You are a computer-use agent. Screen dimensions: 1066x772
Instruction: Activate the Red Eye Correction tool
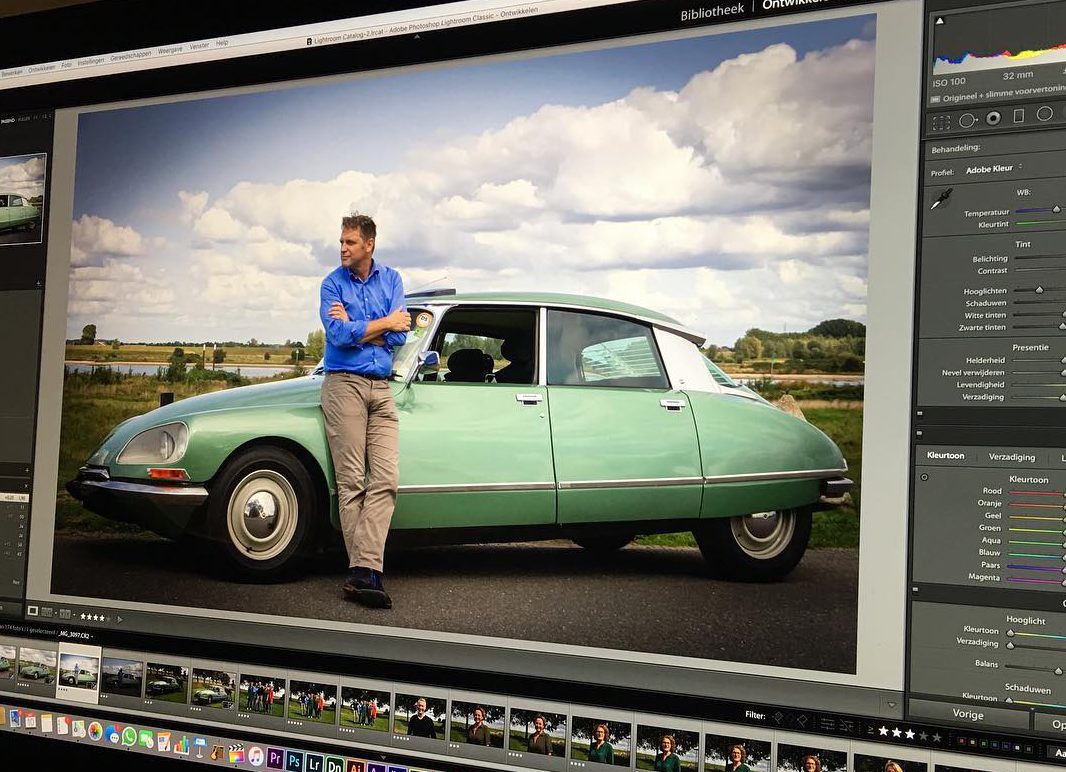[x=993, y=118]
